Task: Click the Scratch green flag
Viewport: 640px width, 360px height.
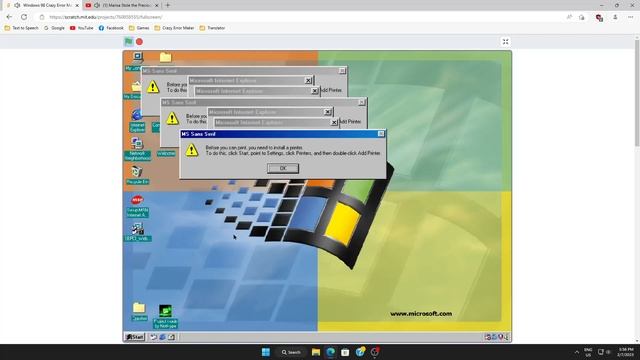Action: click(128, 42)
